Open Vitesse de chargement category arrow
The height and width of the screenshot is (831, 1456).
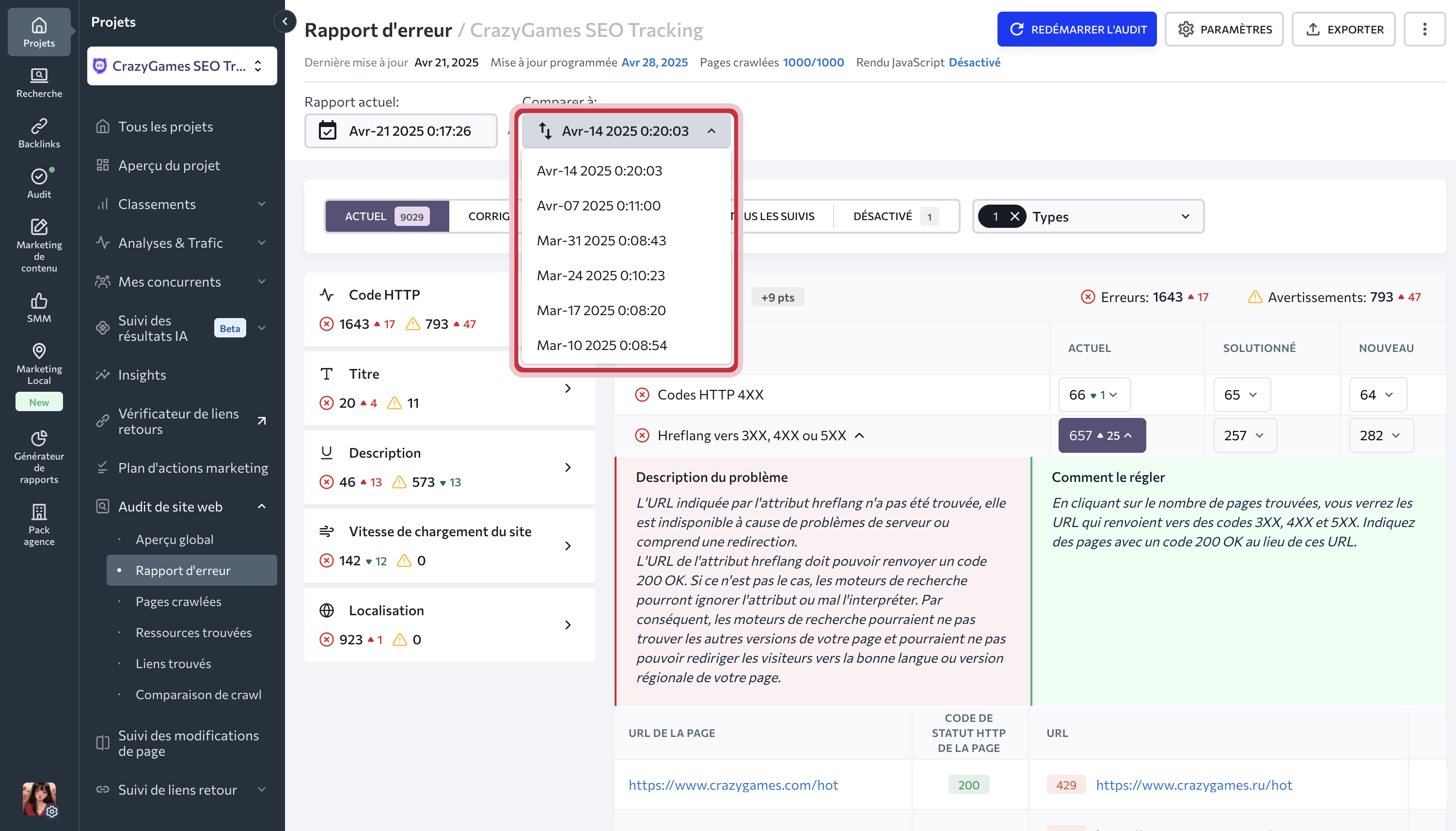(x=568, y=546)
